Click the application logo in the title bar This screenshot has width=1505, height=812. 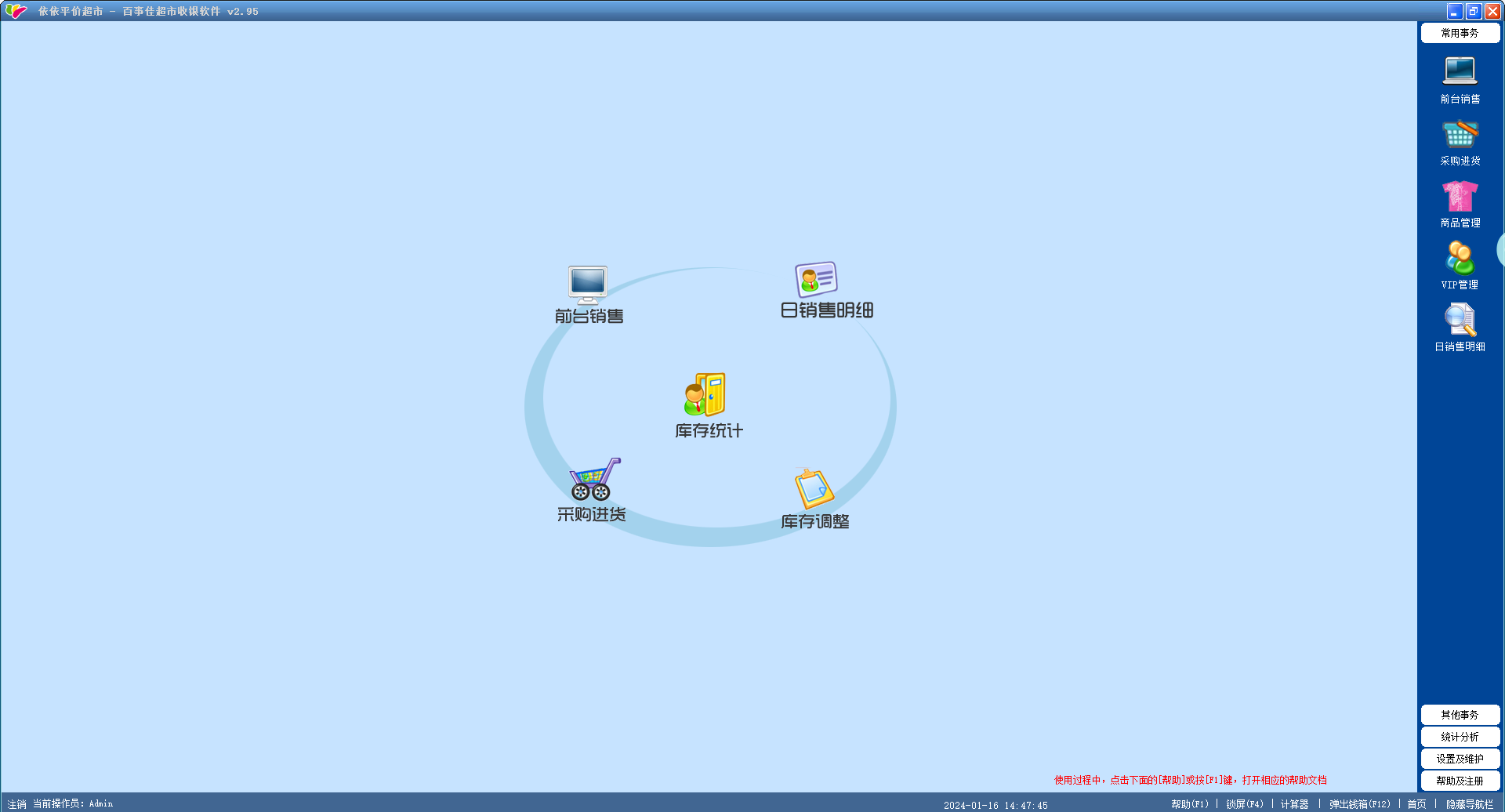coord(16,11)
